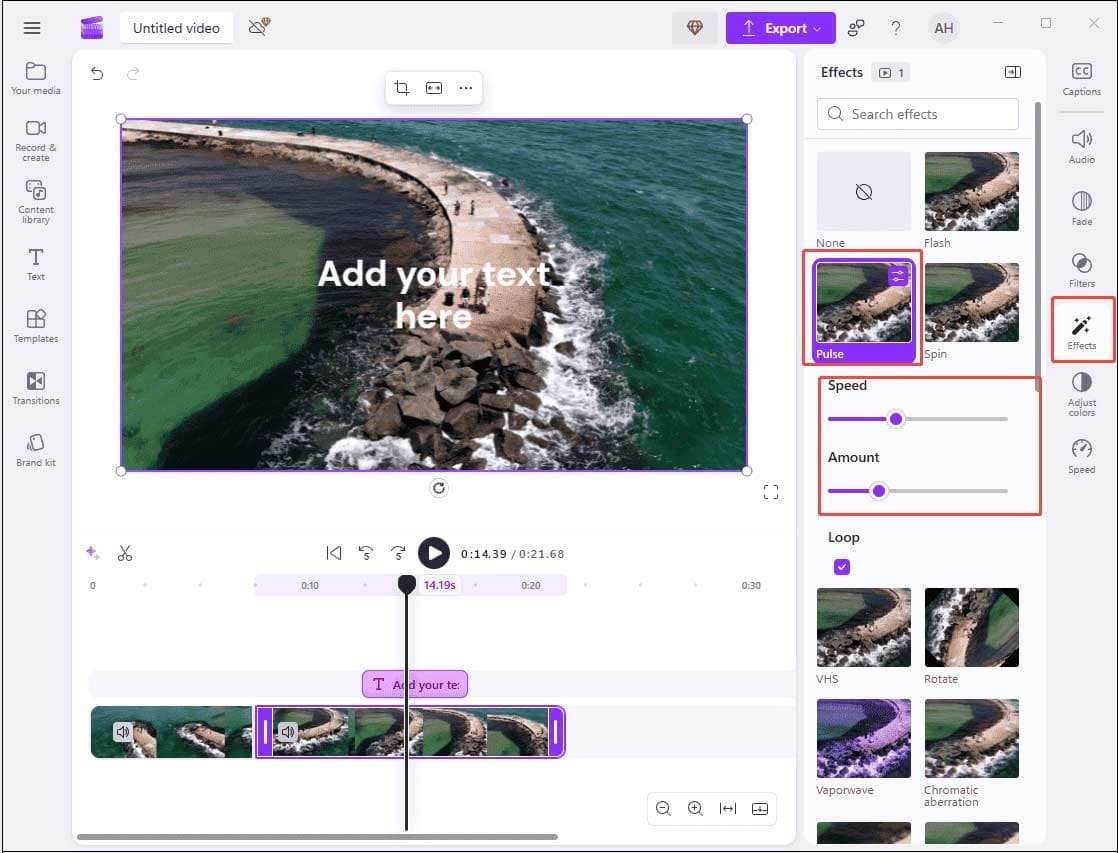Image resolution: width=1118 pixels, height=853 pixels.
Task: Split the clip with the scissors tool
Action: (125, 552)
